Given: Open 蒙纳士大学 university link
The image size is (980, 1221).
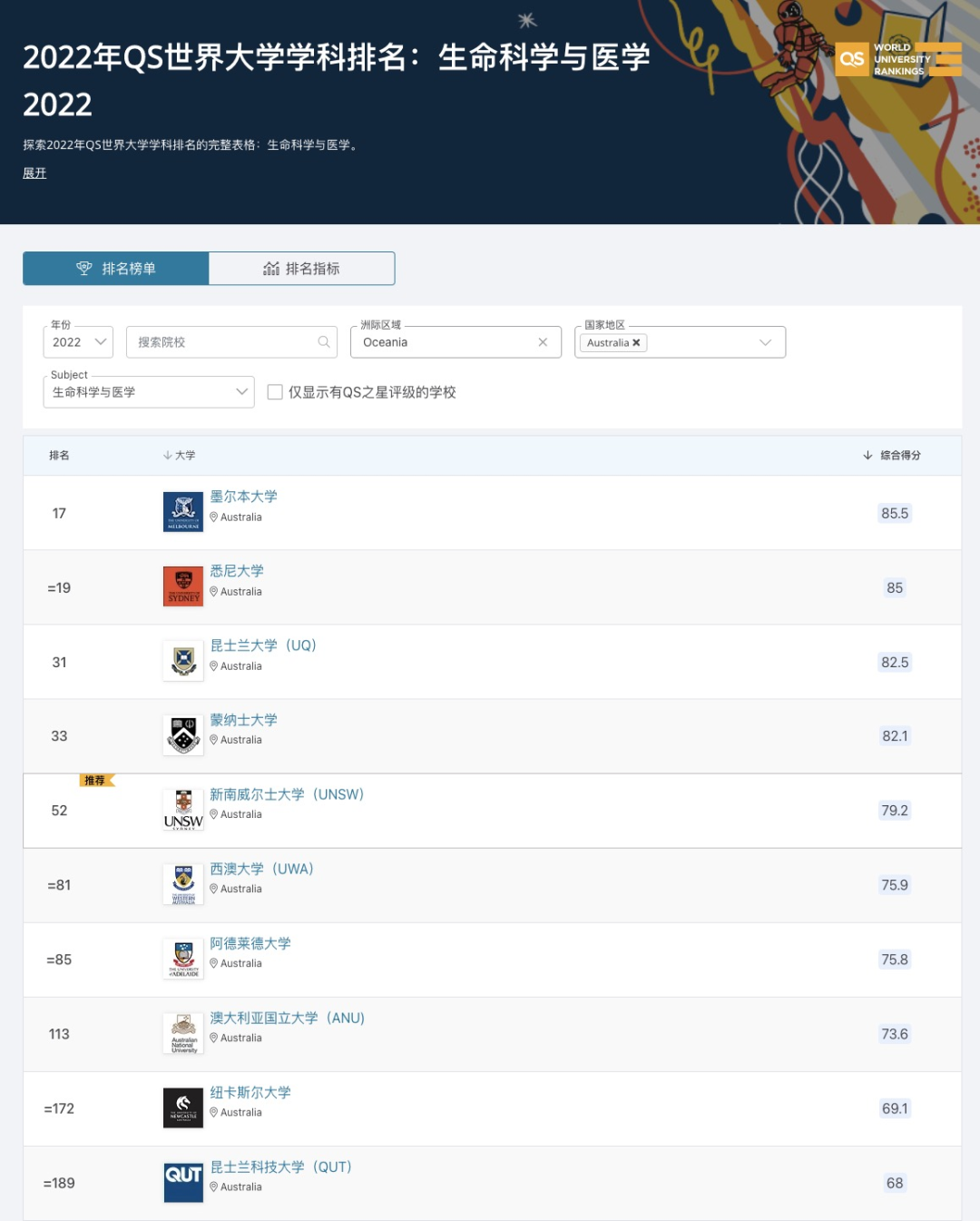Looking at the screenshot, I should (x=244, y=720).
